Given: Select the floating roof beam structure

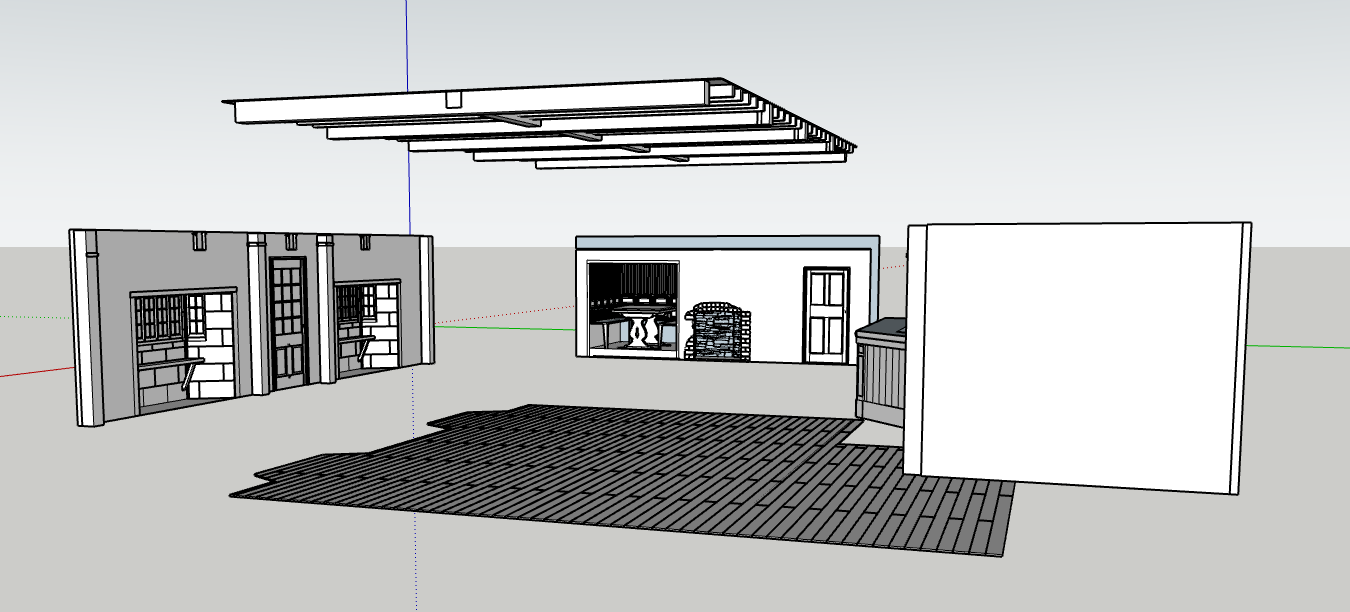Looking at the screenshot, I should (x=540, y=125).
